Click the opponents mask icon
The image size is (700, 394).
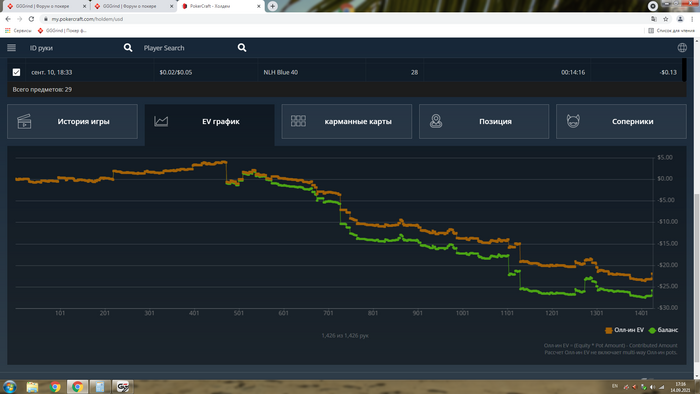tap(573, 121)
